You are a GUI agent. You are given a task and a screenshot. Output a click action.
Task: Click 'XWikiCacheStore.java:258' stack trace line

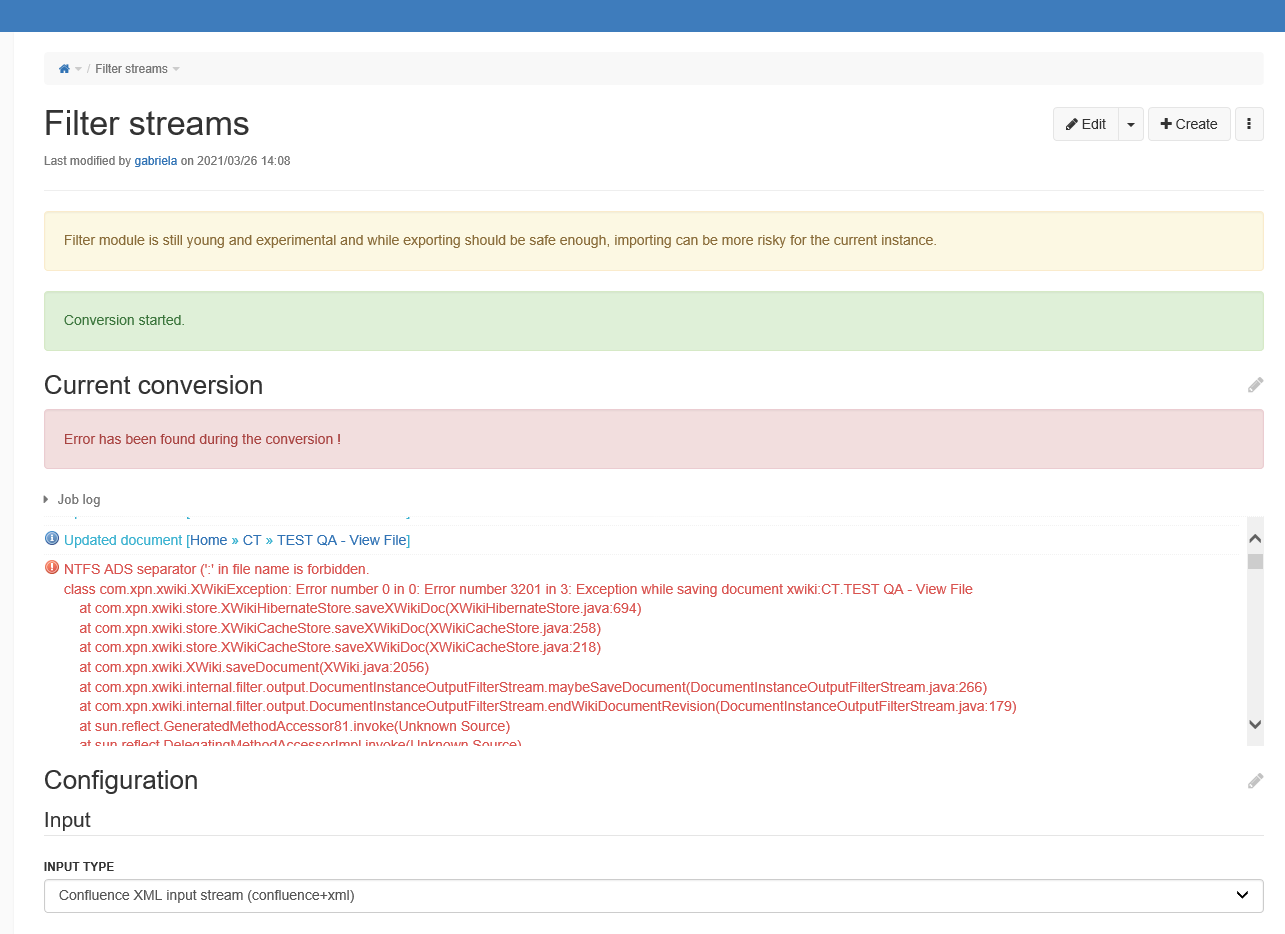pyautogui.click(x=340, y=628)
